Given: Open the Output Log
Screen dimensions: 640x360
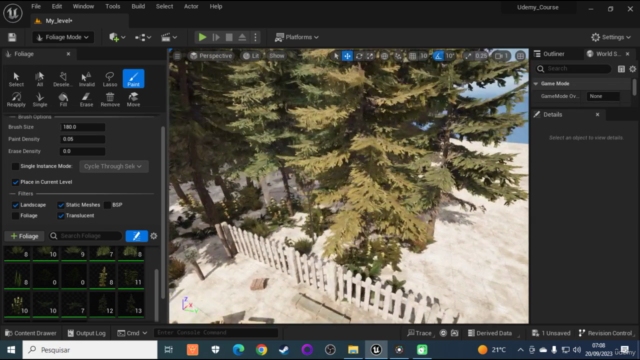Looking at the screenshot, I should [x=87, y=333].
